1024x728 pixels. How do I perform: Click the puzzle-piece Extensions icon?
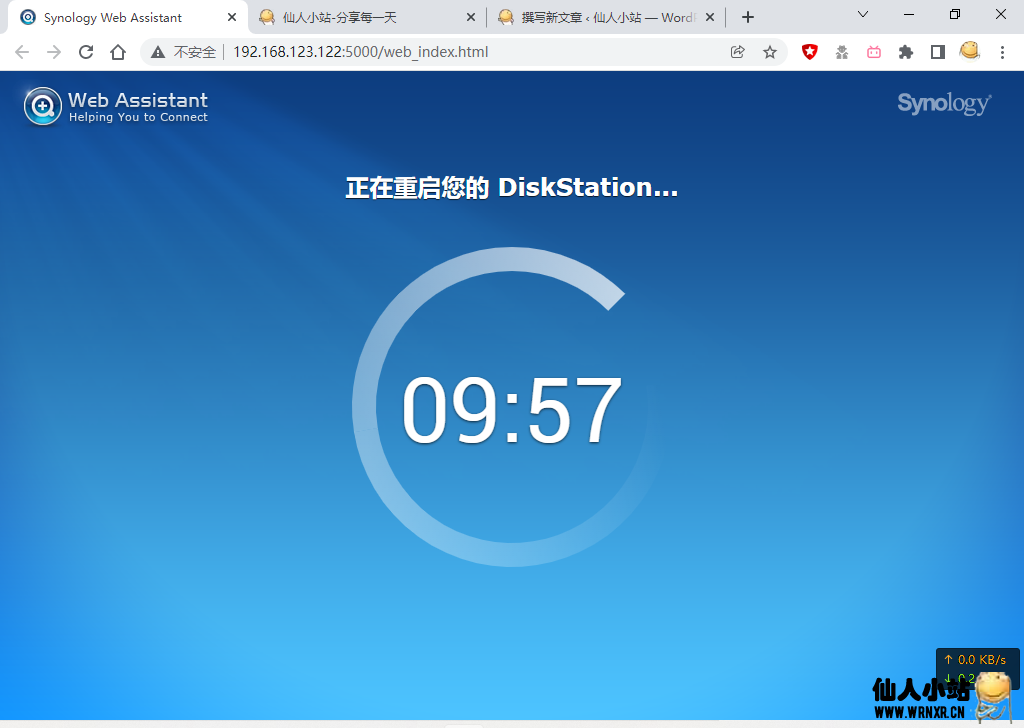pos(905,52)
